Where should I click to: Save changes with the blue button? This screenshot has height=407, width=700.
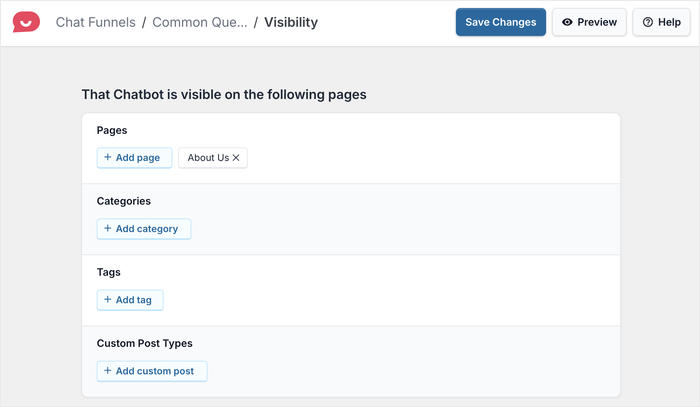pos(500,22)
